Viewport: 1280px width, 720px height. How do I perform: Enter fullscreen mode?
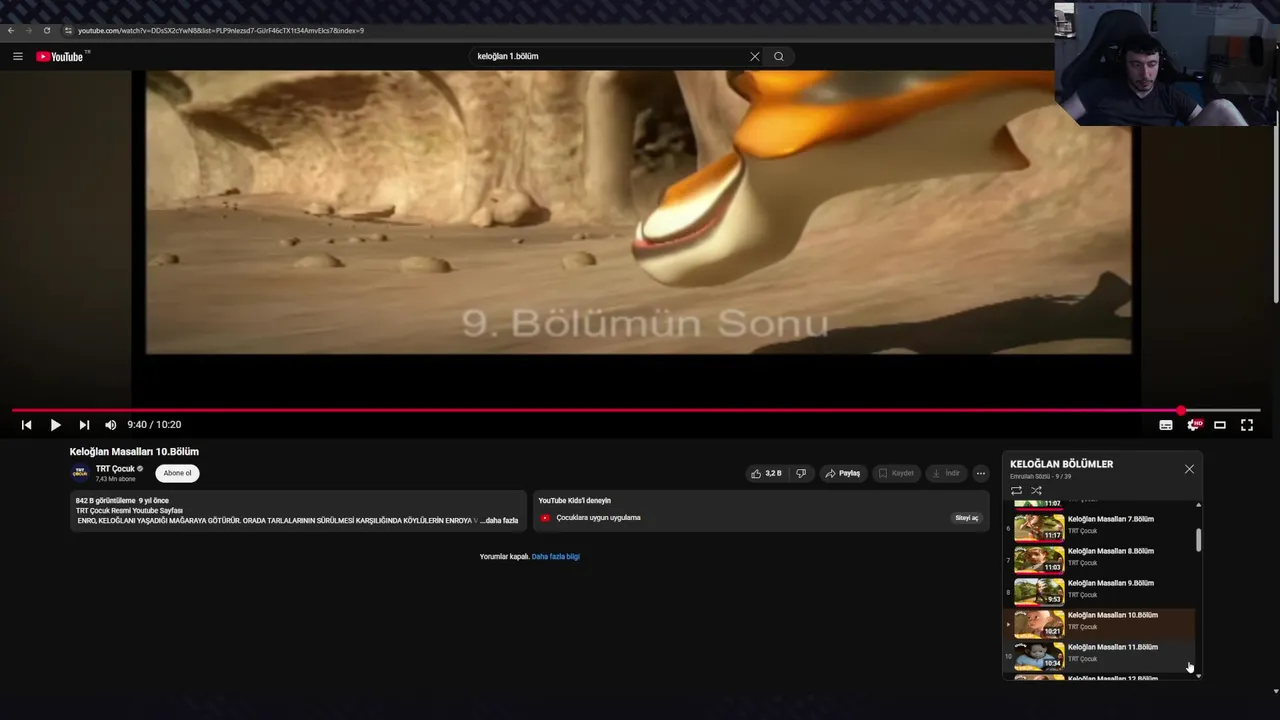point(1247,425)
